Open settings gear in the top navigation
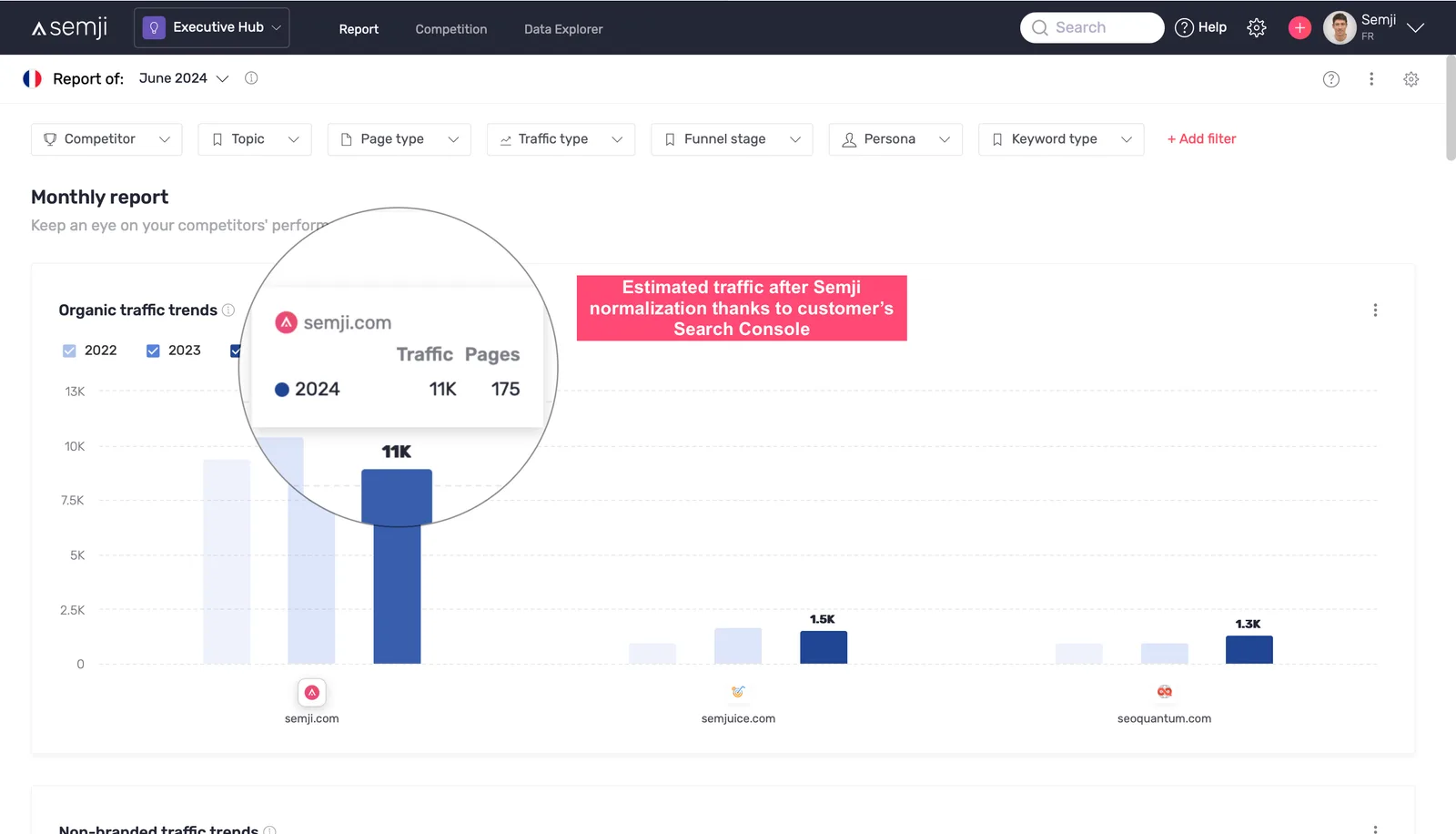The image size is (1456, 834). 1257,28
